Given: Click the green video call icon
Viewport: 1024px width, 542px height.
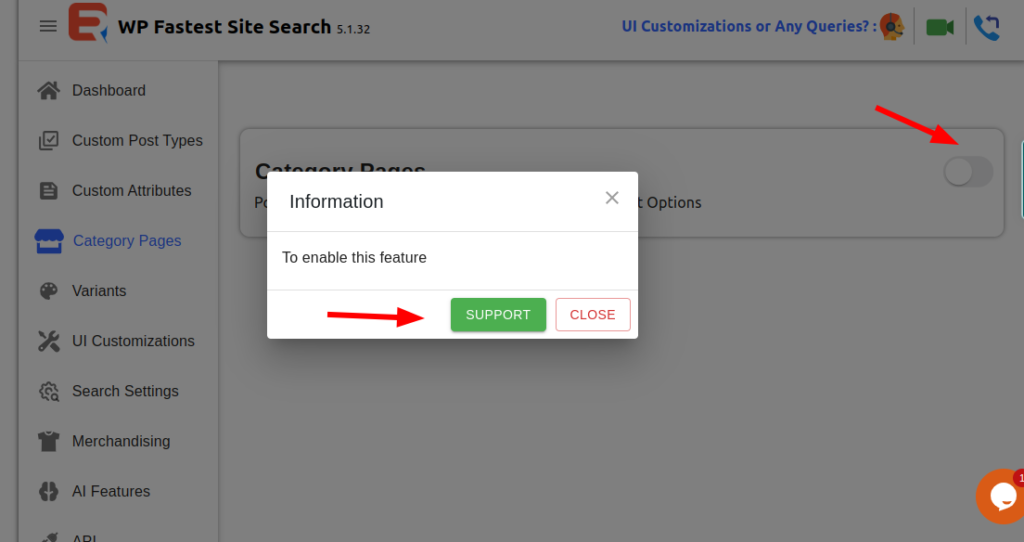Looking at the screenshot, I should [939, 27].
